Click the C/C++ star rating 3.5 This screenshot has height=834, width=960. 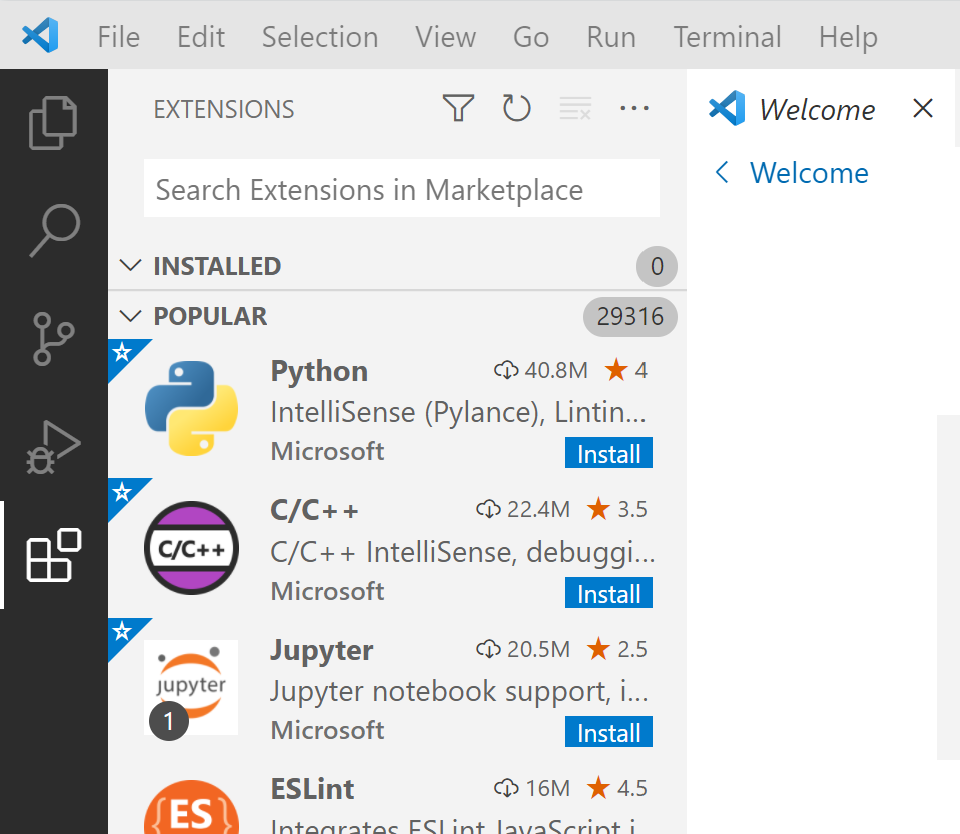617,509
